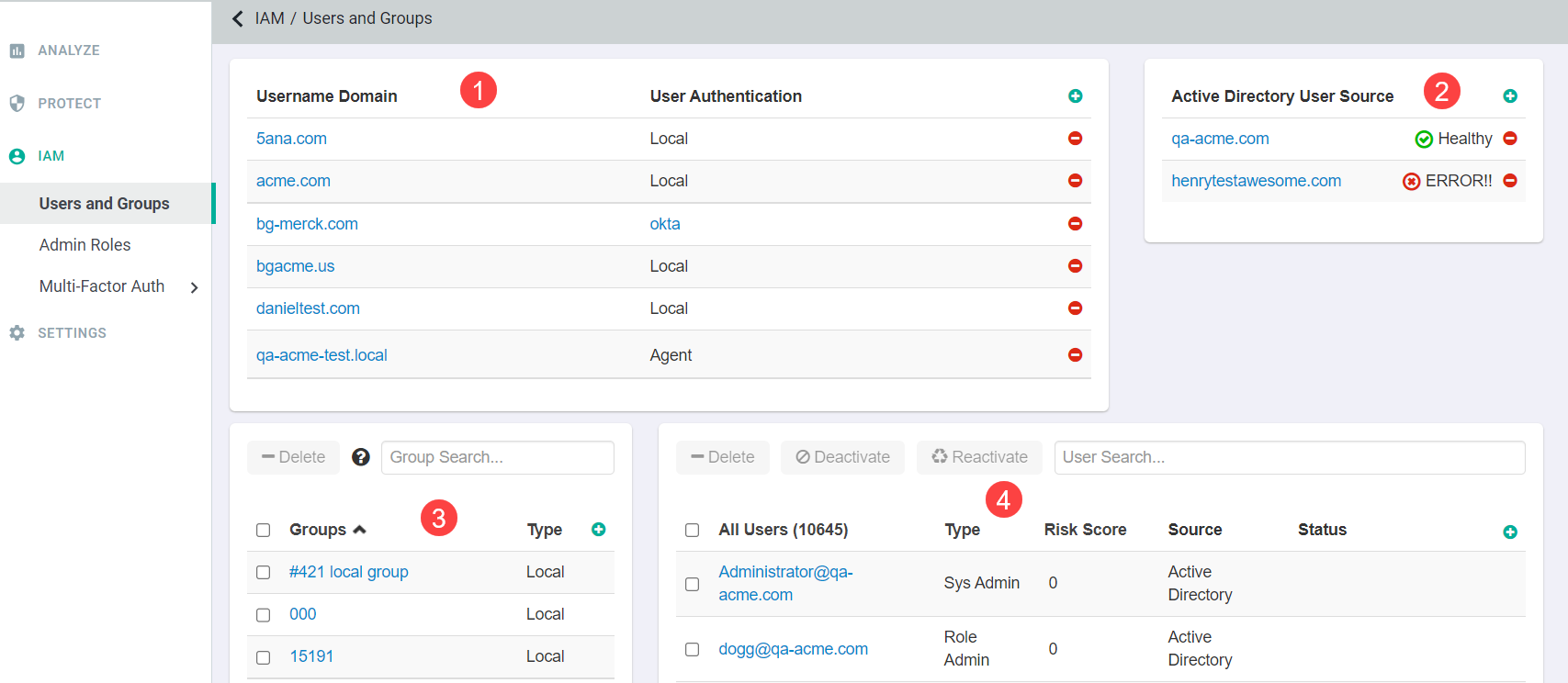Remove the 5ana.com domain entry
The height and width of the screenshot is (683, 1568).
click(x=1075, y=139)
